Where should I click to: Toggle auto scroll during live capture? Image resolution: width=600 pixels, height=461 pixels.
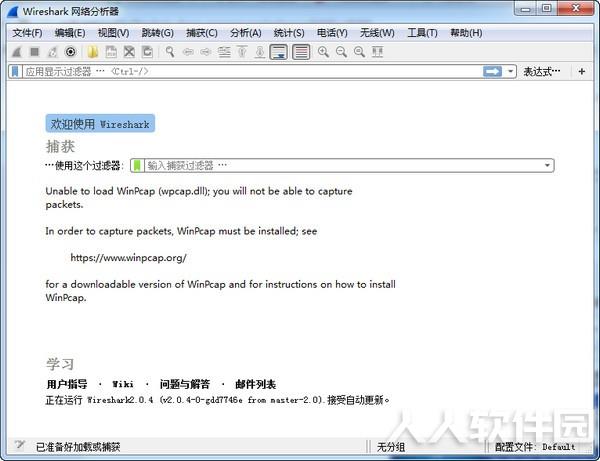[x=279, y=52]
